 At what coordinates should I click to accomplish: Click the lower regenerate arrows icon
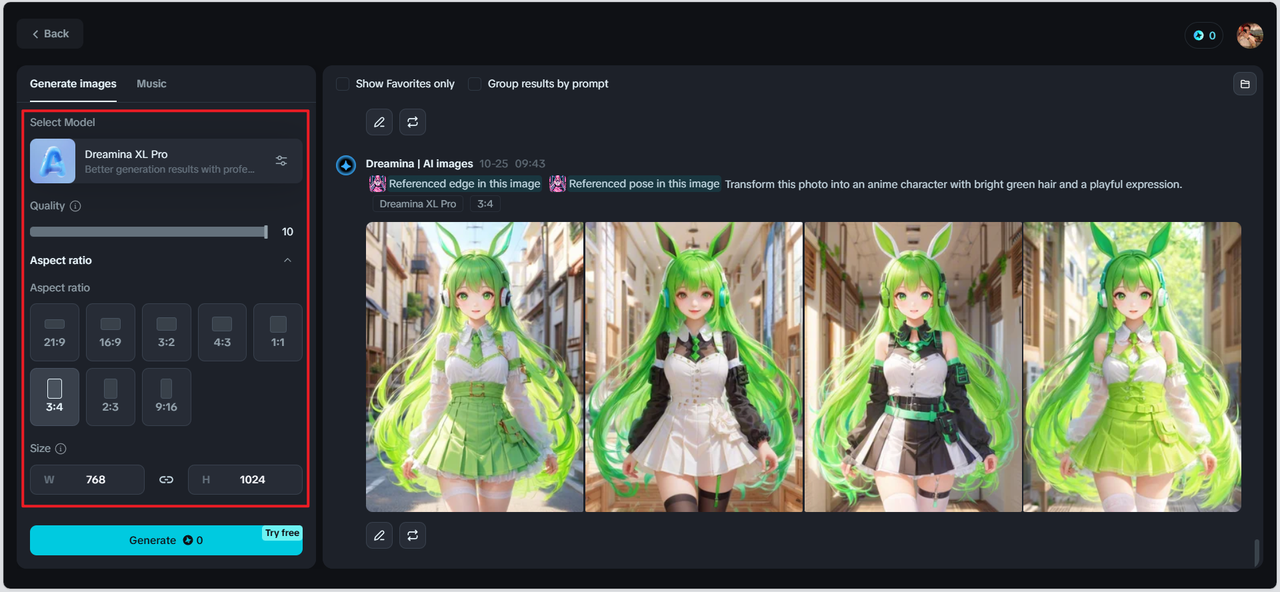click(413, 536)
